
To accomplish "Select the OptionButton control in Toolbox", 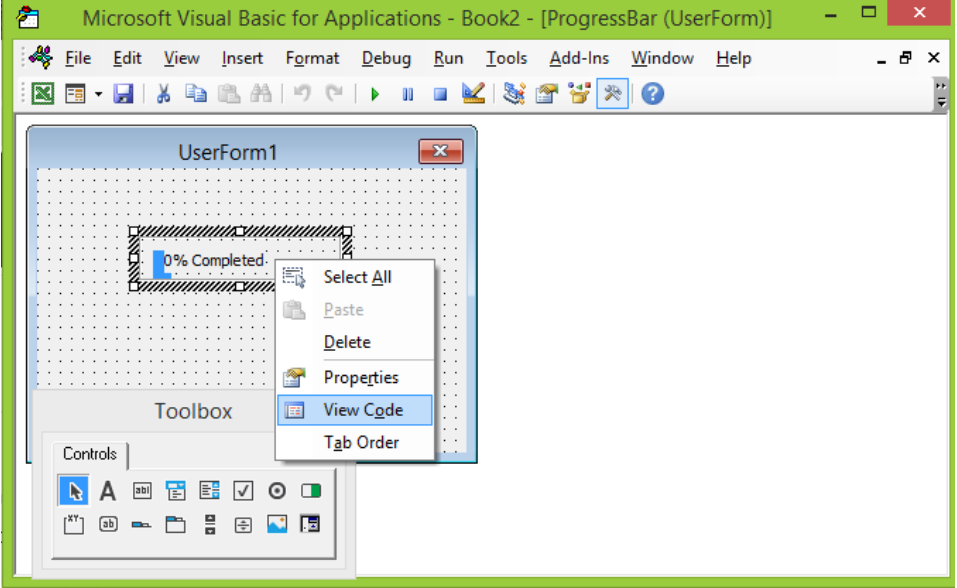I will coord(277,490).
